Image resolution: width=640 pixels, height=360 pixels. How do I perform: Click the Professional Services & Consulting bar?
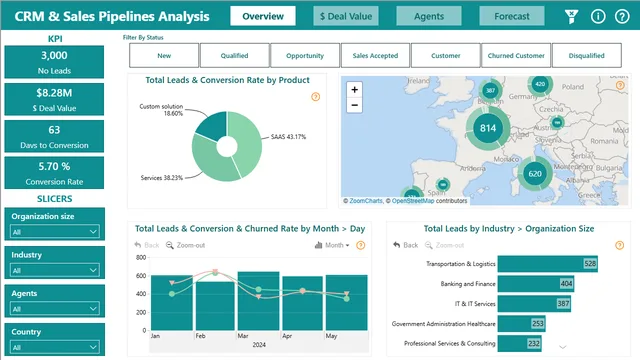520,343
